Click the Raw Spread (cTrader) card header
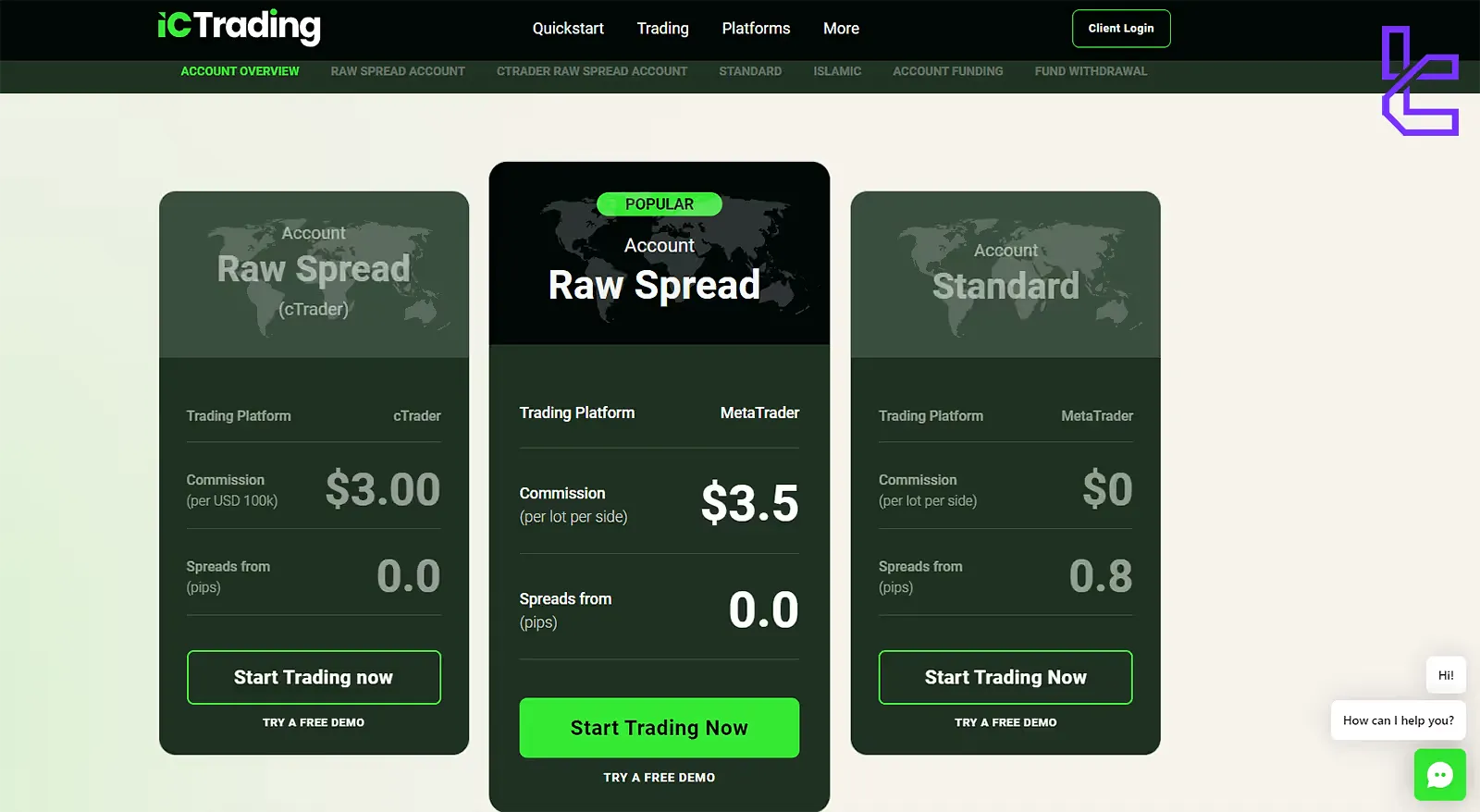The width and height of the screenshot is (1480, 812). click(x=314, y=274)
